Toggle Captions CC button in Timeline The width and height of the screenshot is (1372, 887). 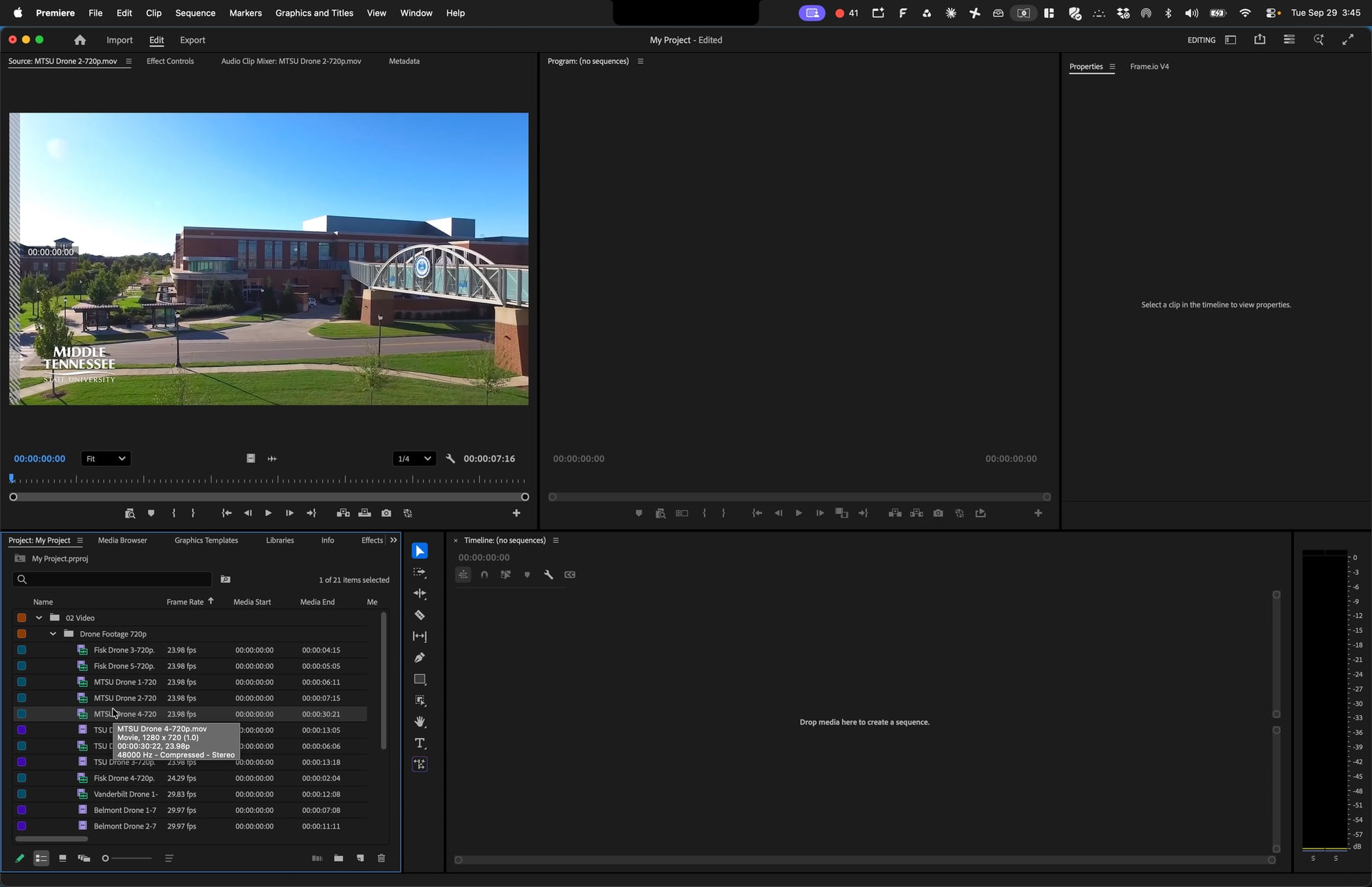pos(569,575)
